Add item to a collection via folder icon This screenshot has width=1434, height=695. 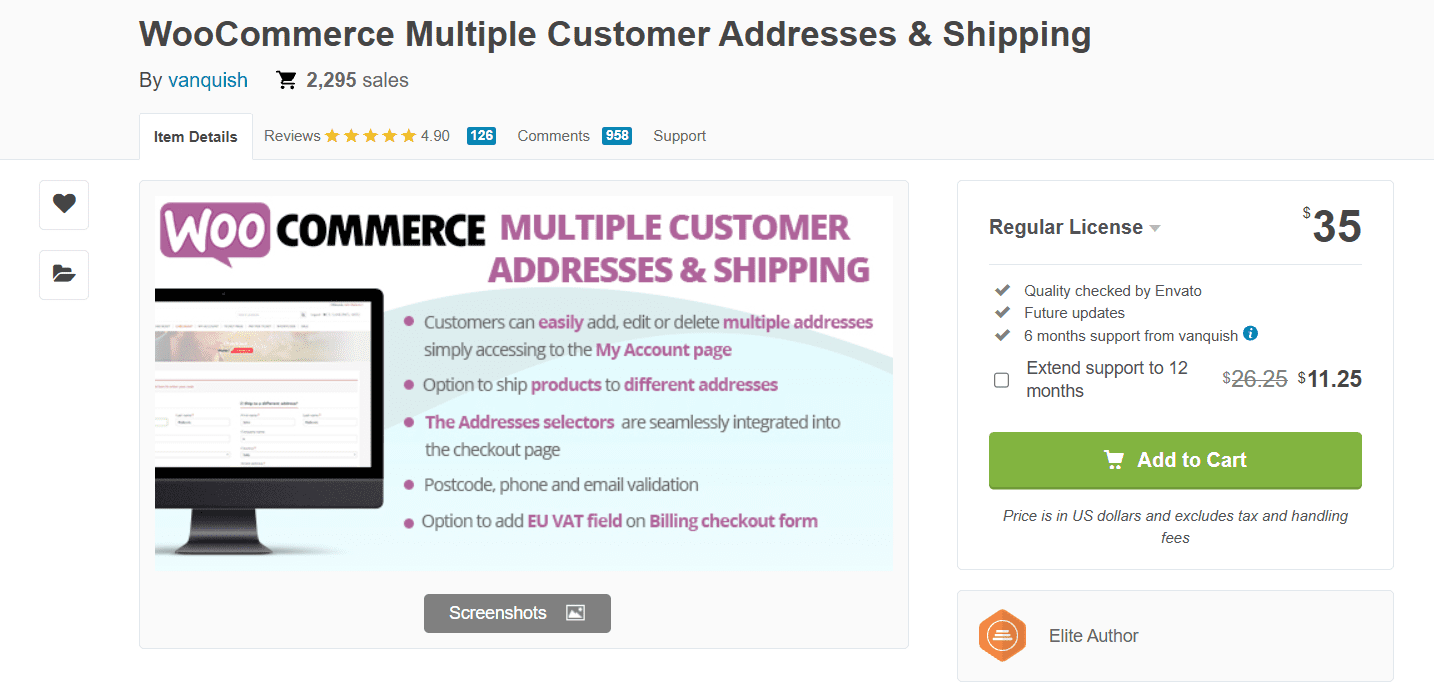[63, 274]
